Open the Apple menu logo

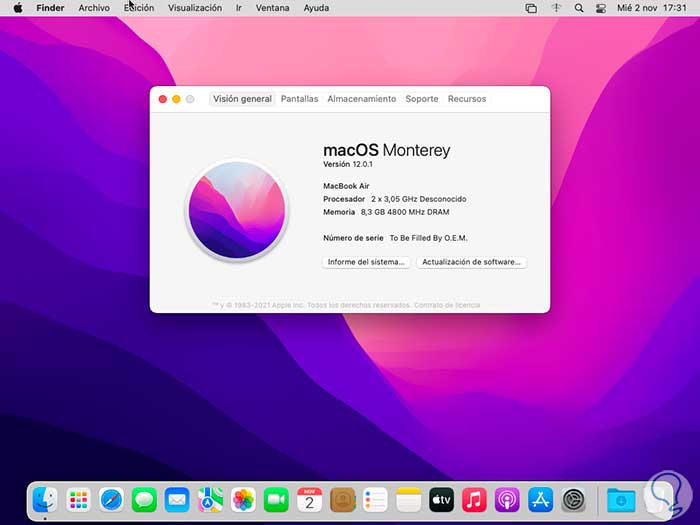point(18,8)
